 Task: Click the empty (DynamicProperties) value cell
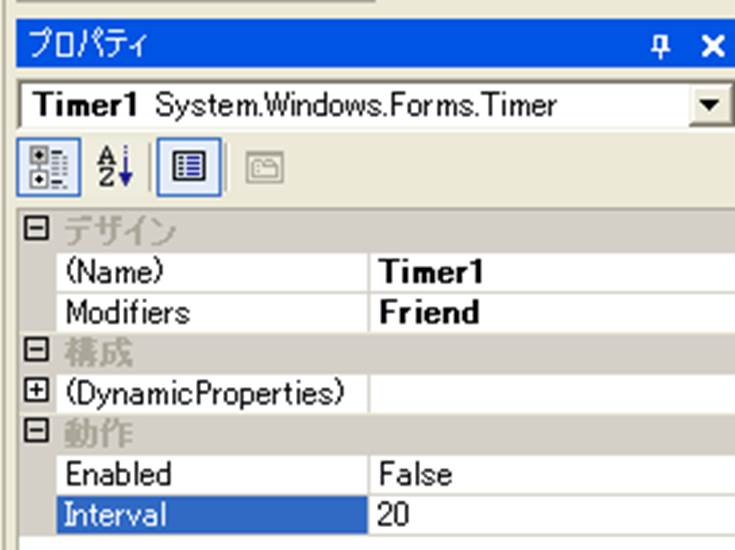click(x=550, y=393)
